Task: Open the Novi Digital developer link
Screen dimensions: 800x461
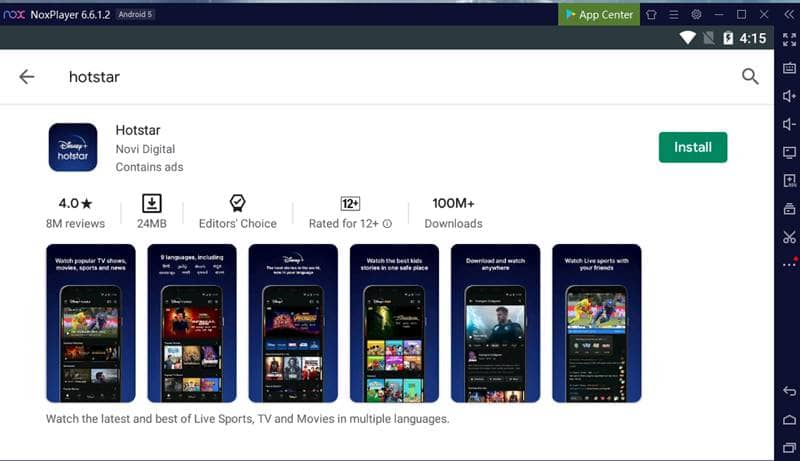Action: point(145,149)
